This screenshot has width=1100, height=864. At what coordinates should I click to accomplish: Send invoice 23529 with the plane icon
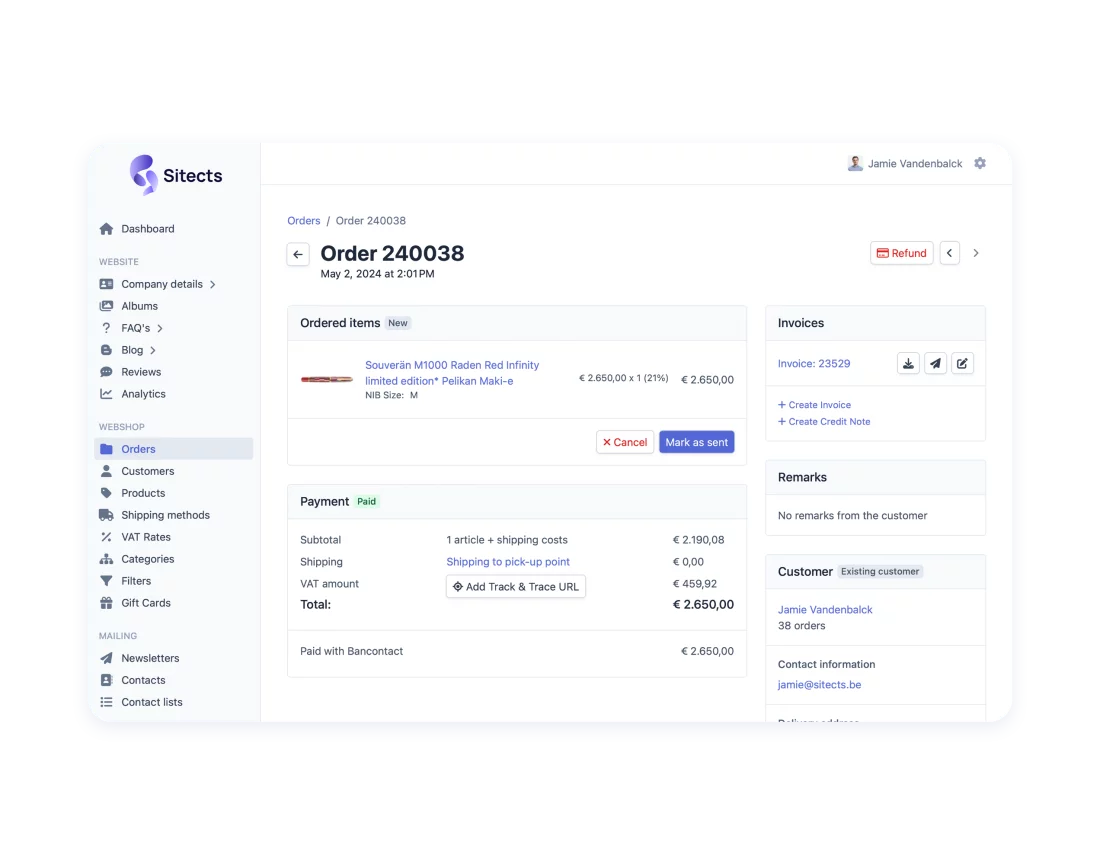(x=935, y=363)
